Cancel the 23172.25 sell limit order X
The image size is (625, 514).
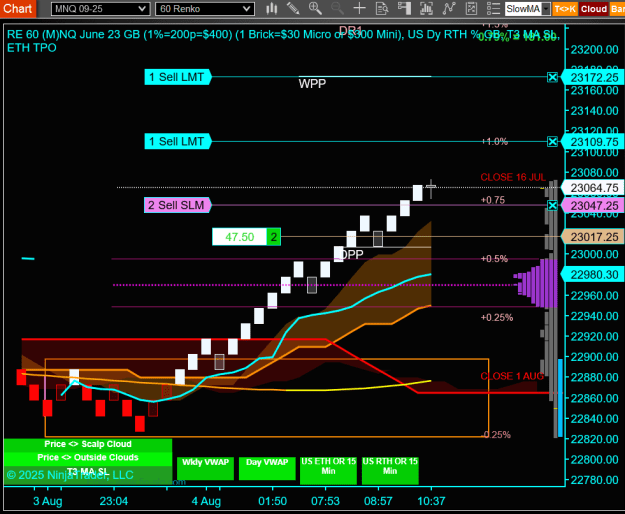pyautogui.click(x=552, y=77)
